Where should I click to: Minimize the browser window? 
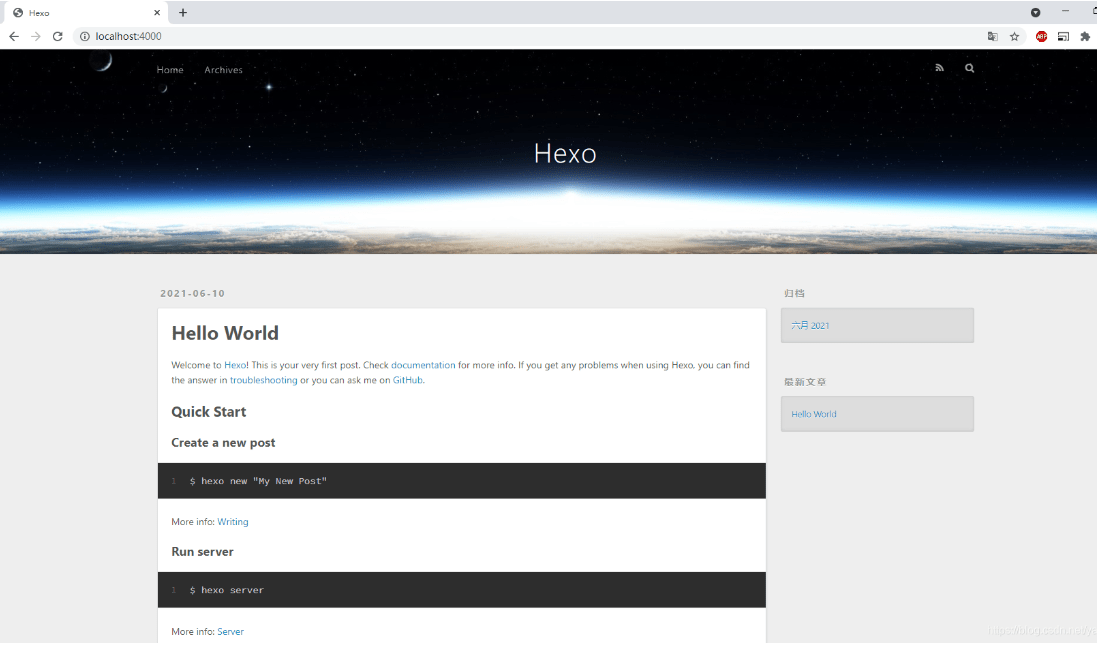[1066, 12]
